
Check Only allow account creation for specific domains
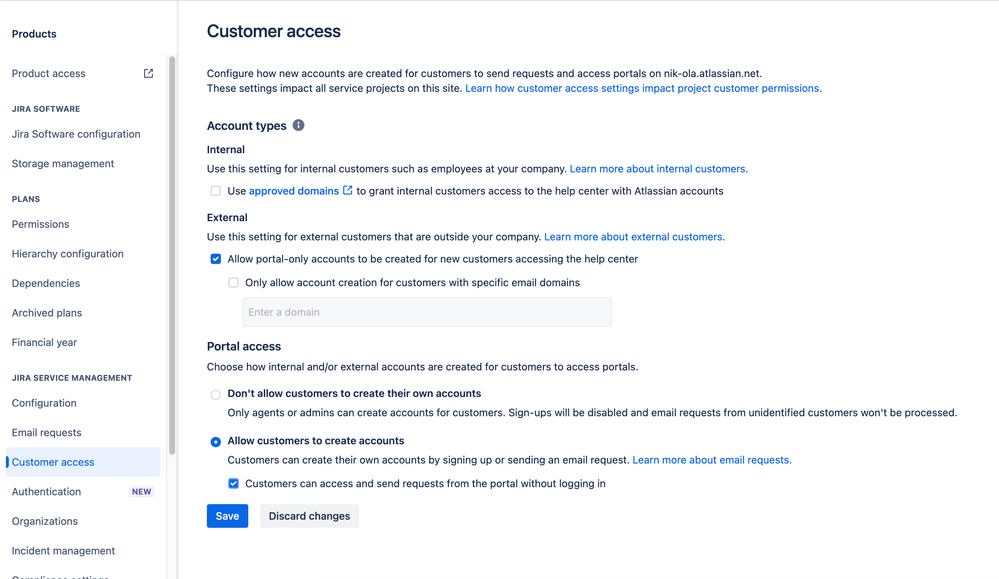[x=234, y=283]
